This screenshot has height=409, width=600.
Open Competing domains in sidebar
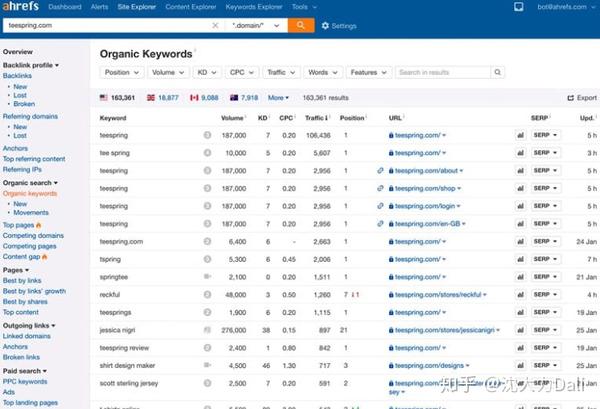(33, 236)
